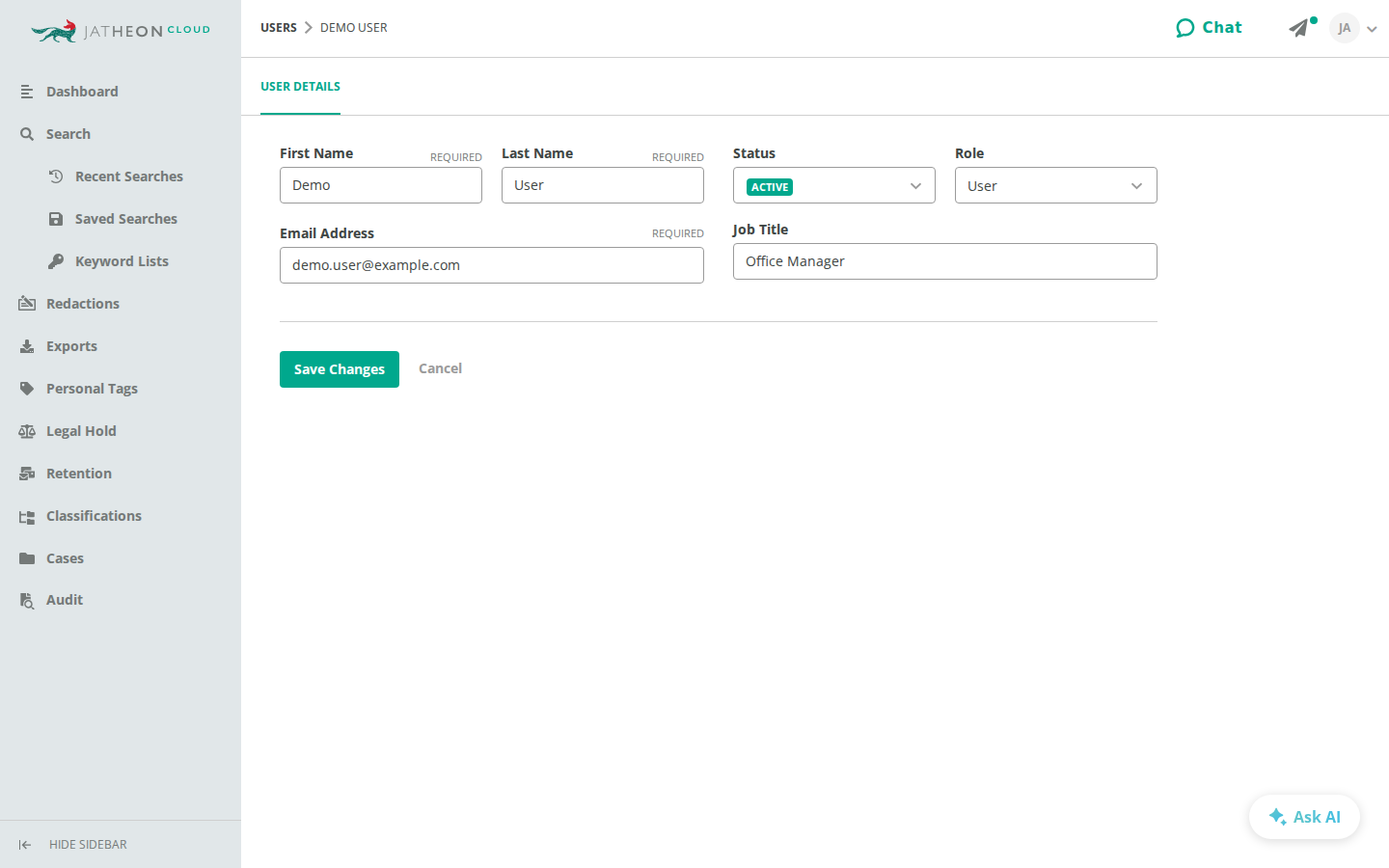
Task: Focus the Last Name input field
Action: 603,185
